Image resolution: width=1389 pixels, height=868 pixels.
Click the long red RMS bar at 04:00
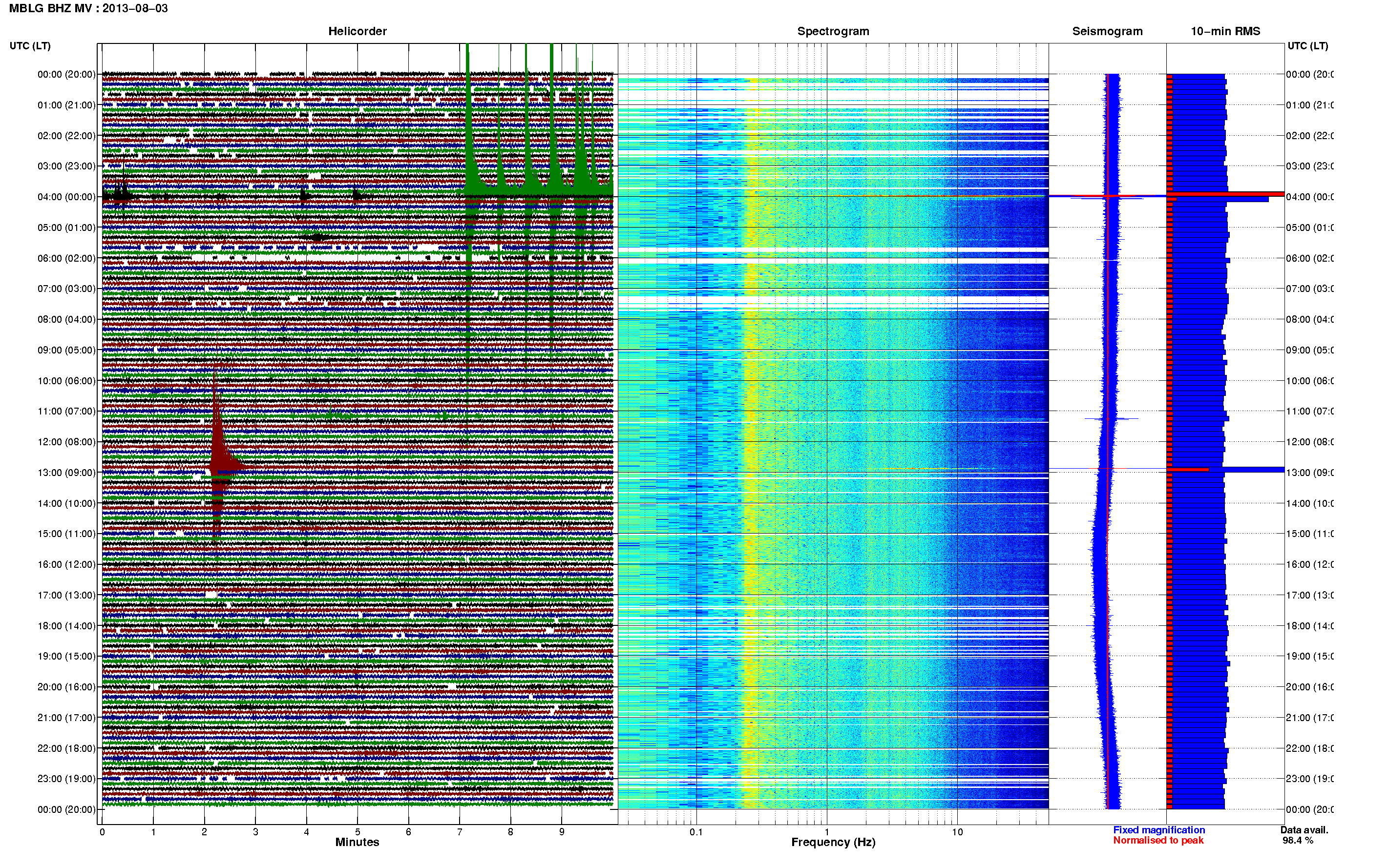click(1225, 194)
